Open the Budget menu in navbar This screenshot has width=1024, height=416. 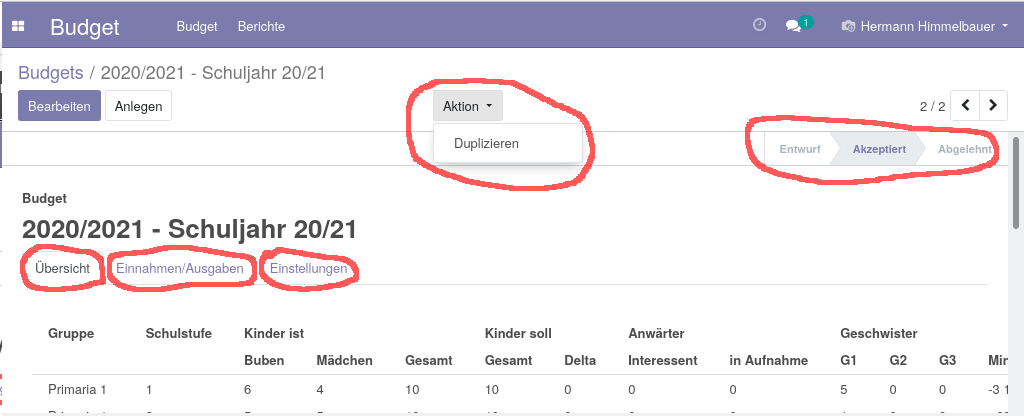tap(197, 27)
